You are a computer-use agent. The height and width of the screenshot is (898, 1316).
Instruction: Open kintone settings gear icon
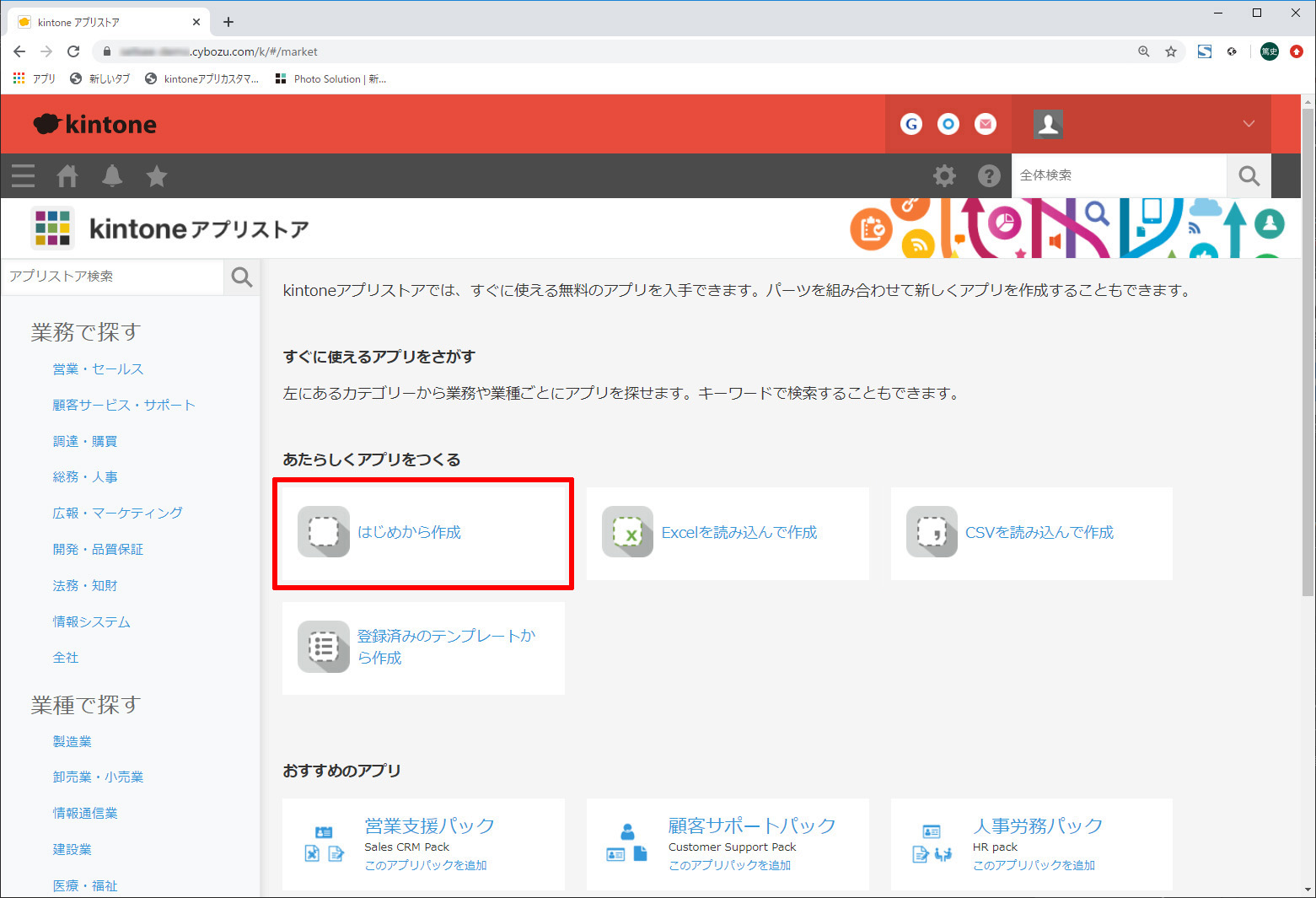(x=944, y=175)
